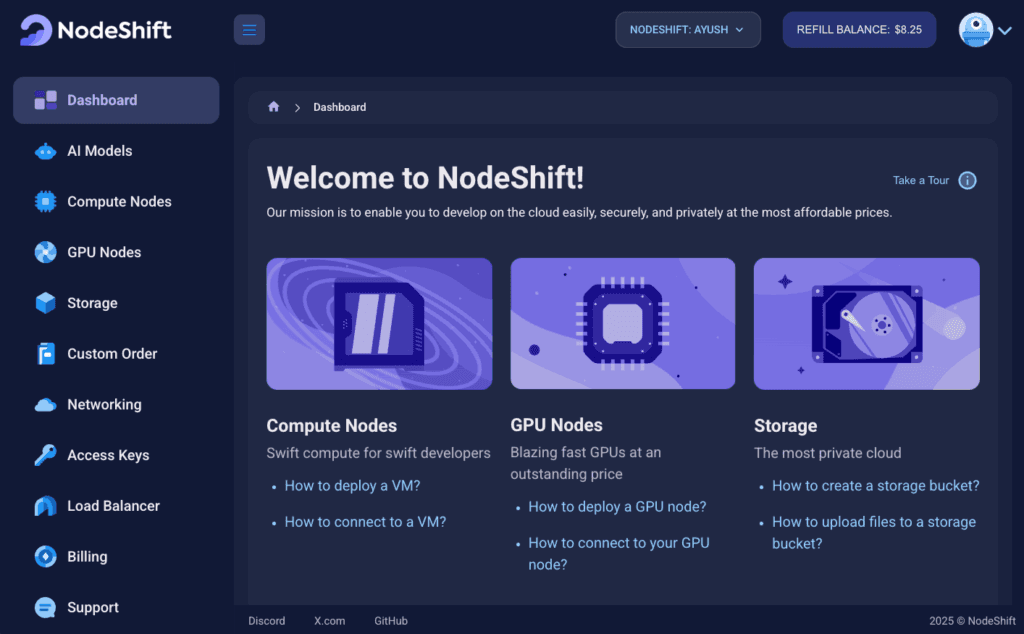
Task: Click the GPU Nodes fan icon
Action: [45, 252]
